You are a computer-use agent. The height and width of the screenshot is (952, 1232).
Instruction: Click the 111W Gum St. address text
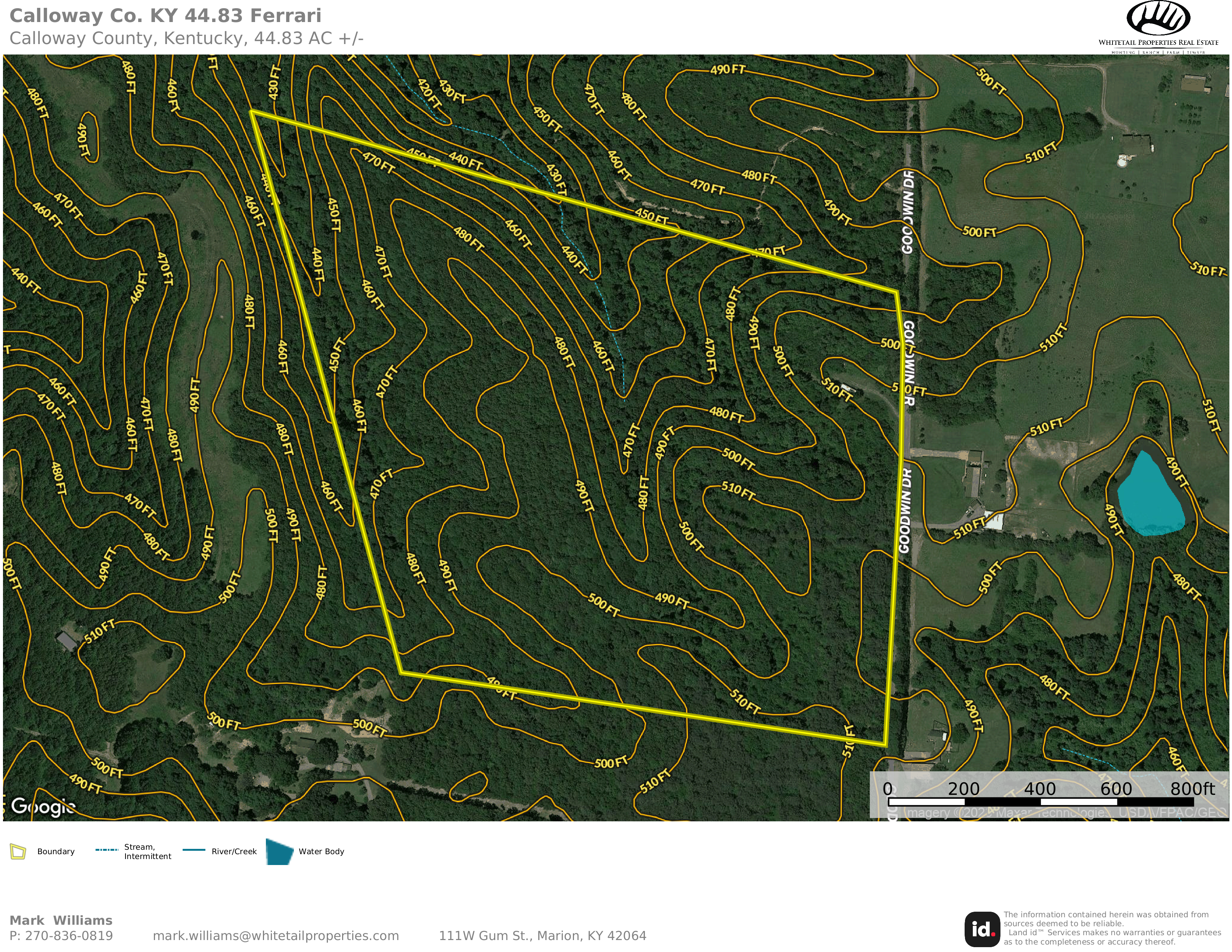[x=542, y=936]
